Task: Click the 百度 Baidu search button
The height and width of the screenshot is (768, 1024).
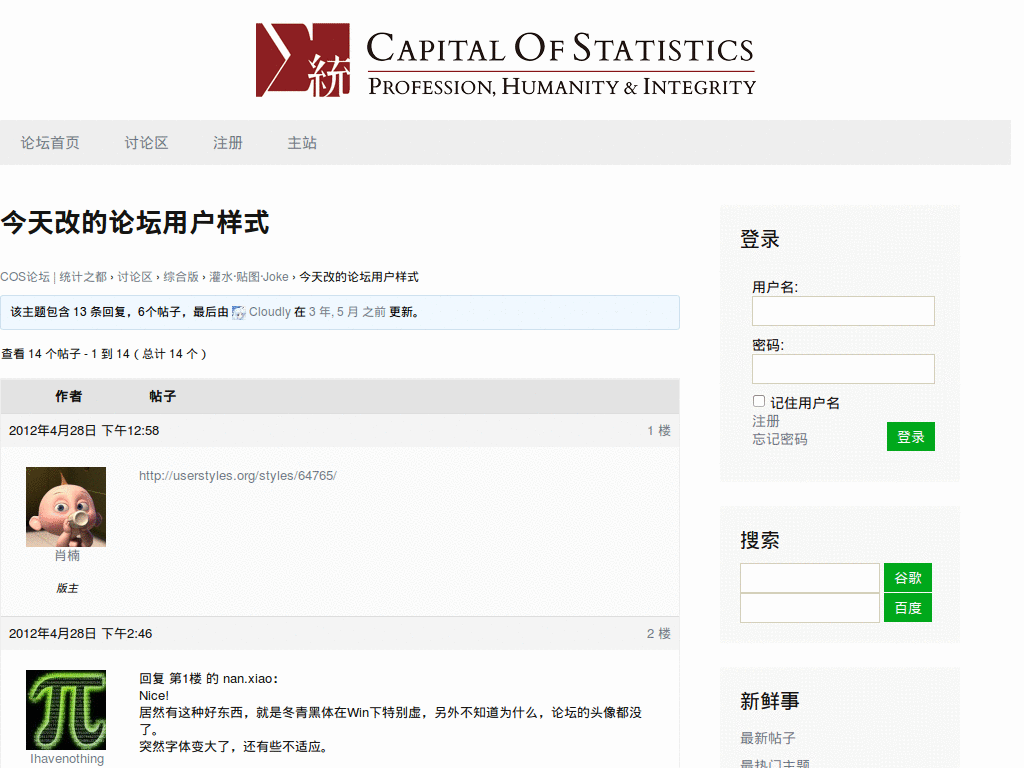Action: pyautogui.click(x=907, y=607)
